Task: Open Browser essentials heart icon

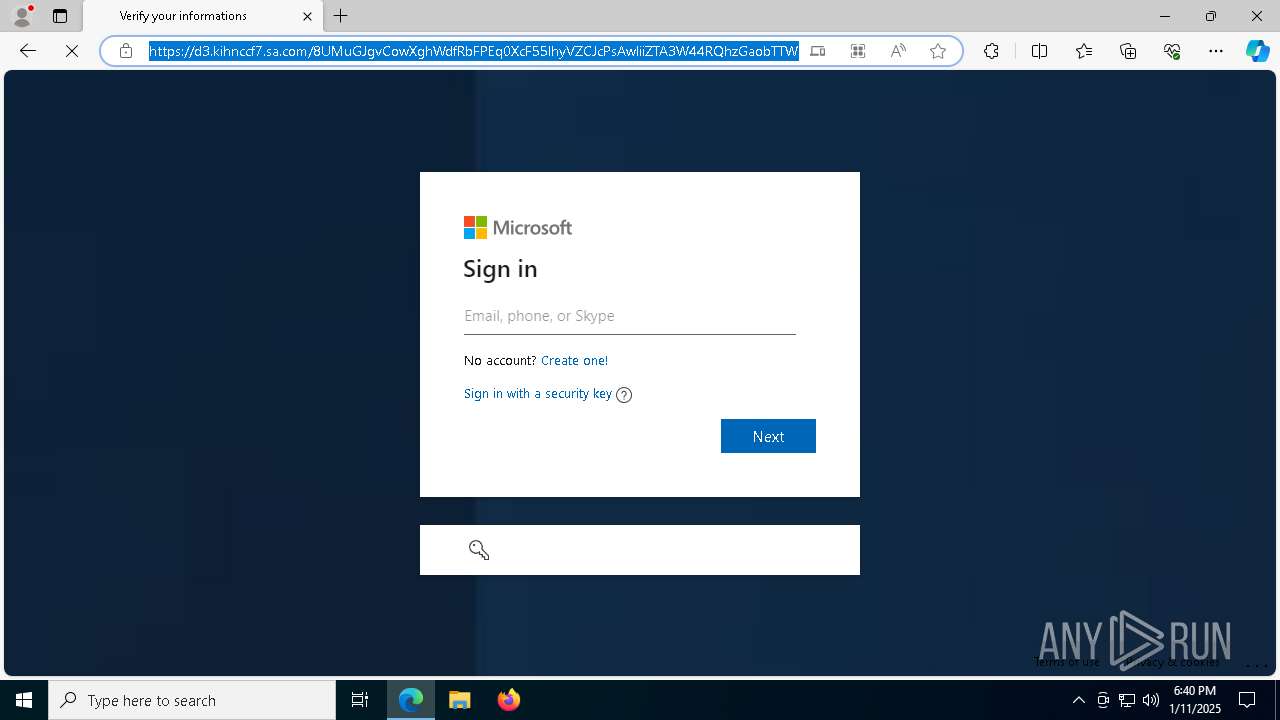Action: (1172, 51)
